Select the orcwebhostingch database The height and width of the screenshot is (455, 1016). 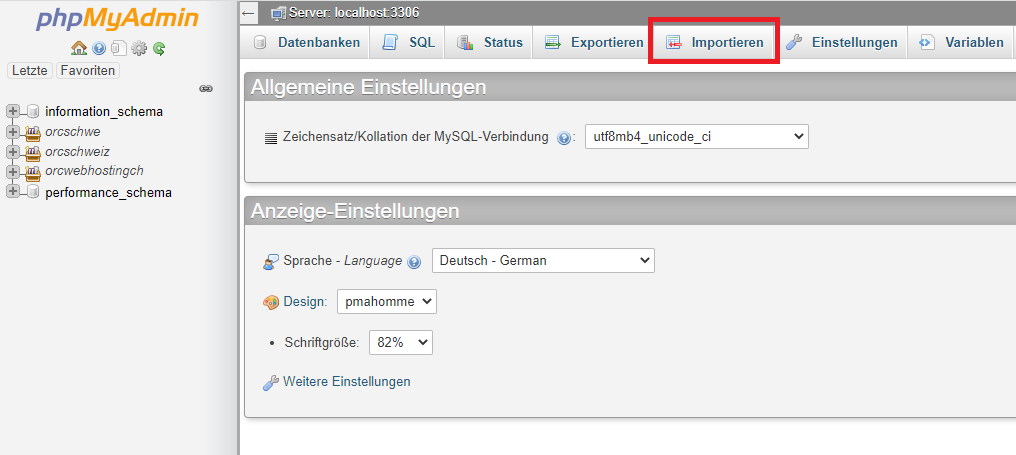(95, 171)
